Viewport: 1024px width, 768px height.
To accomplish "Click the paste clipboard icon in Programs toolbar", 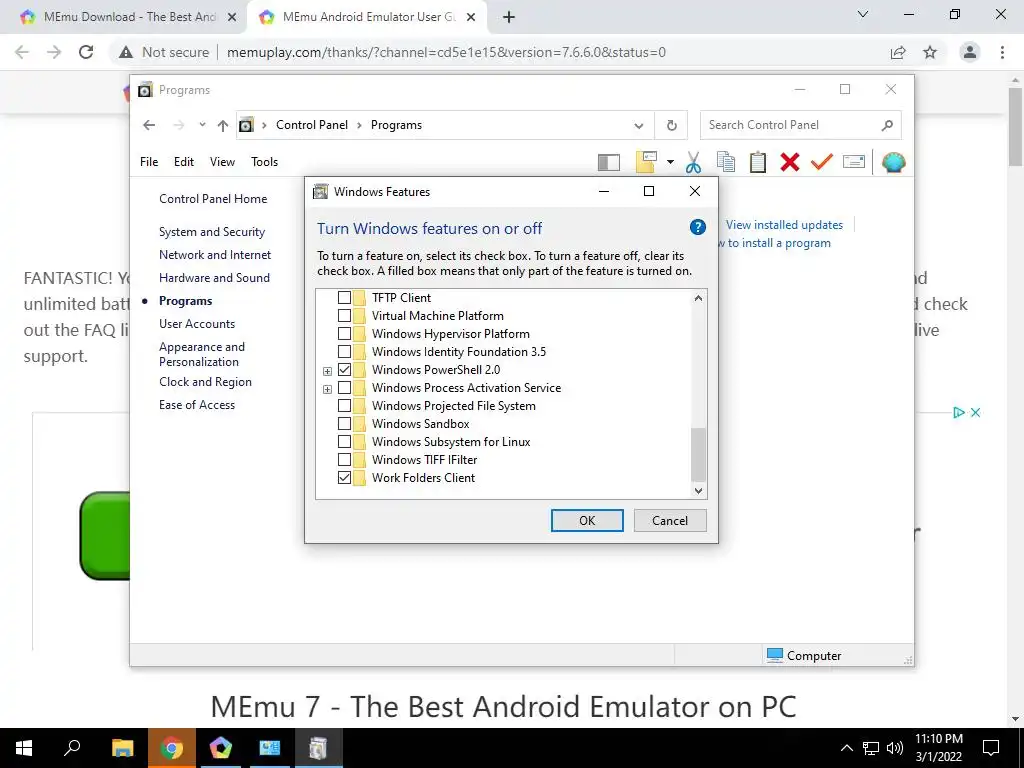I will 758,162.
